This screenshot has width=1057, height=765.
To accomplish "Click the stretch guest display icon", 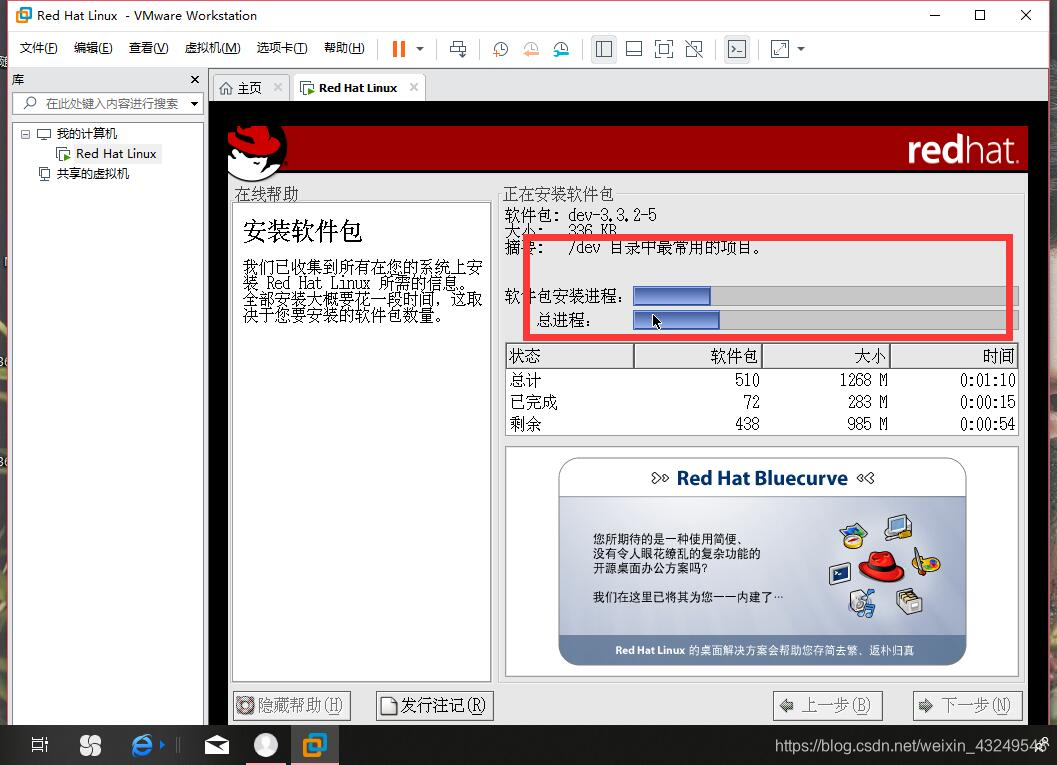I will (x=780, y=49).
